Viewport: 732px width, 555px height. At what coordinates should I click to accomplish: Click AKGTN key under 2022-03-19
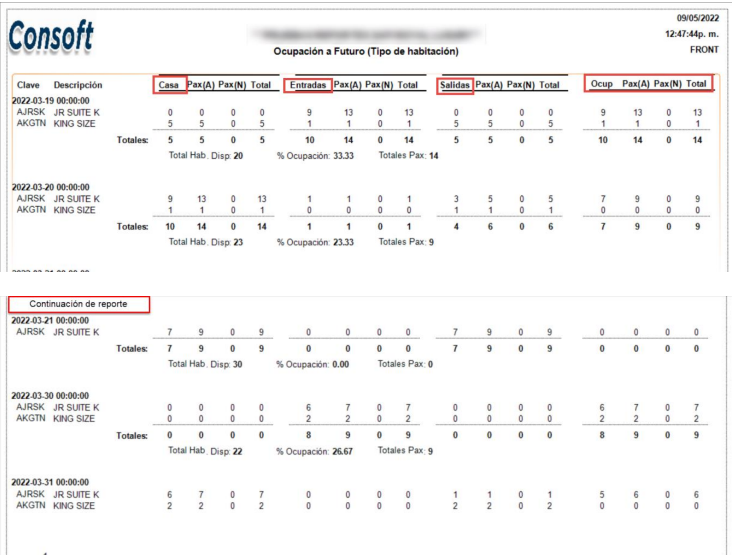pos(31,123)
